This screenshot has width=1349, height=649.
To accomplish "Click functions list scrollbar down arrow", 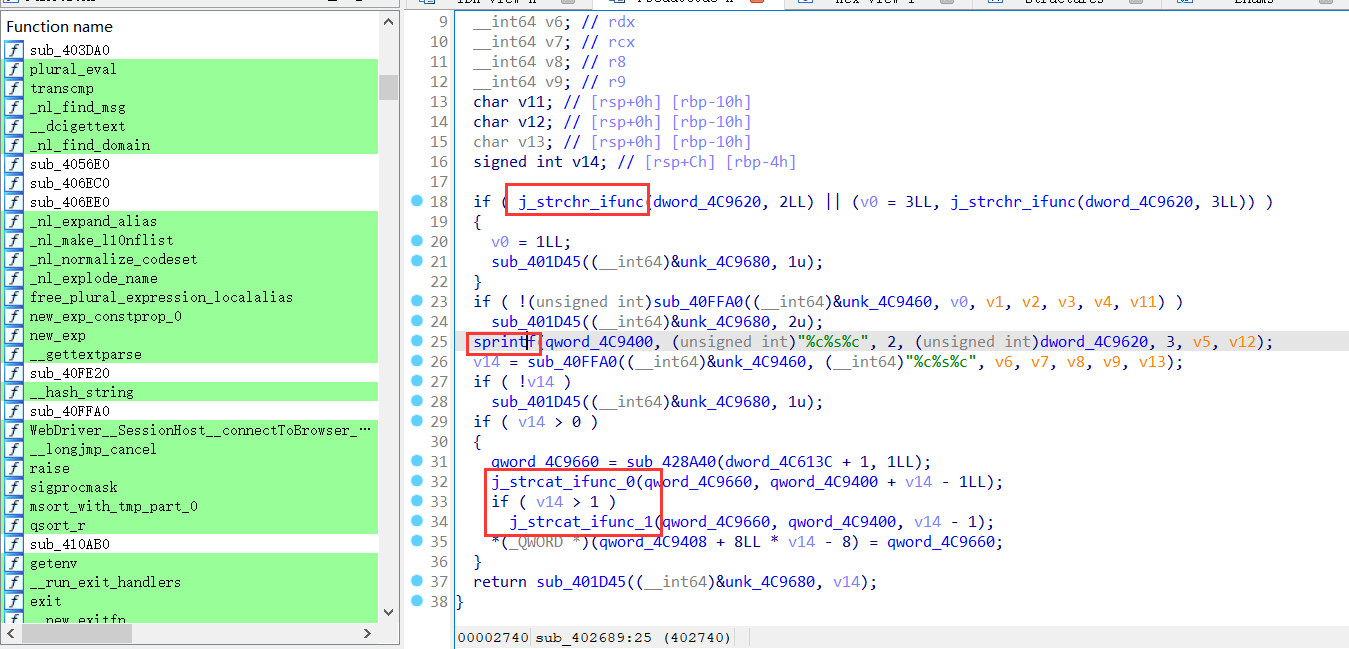I will (x=388, y=613).
